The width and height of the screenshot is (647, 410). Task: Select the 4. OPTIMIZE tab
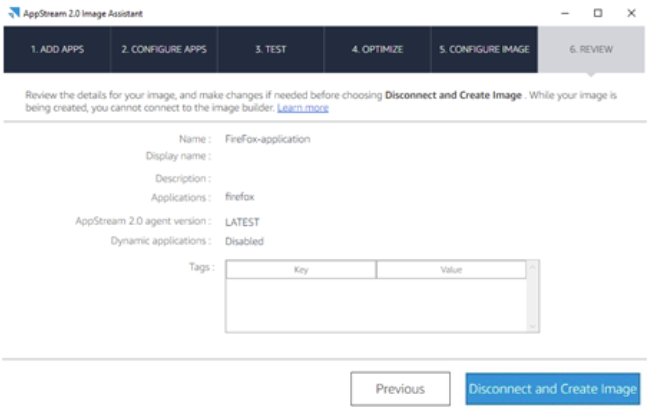378,49
